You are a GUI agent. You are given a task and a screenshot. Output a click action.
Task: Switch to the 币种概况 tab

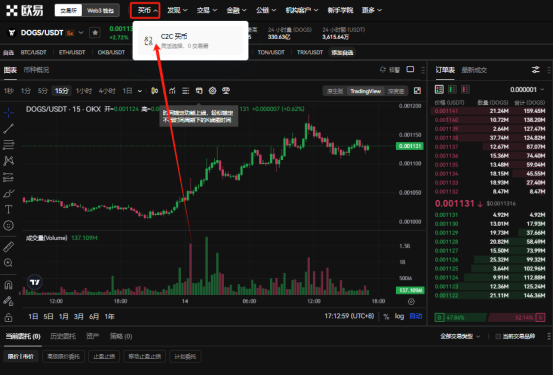click(x=36, y=70)
